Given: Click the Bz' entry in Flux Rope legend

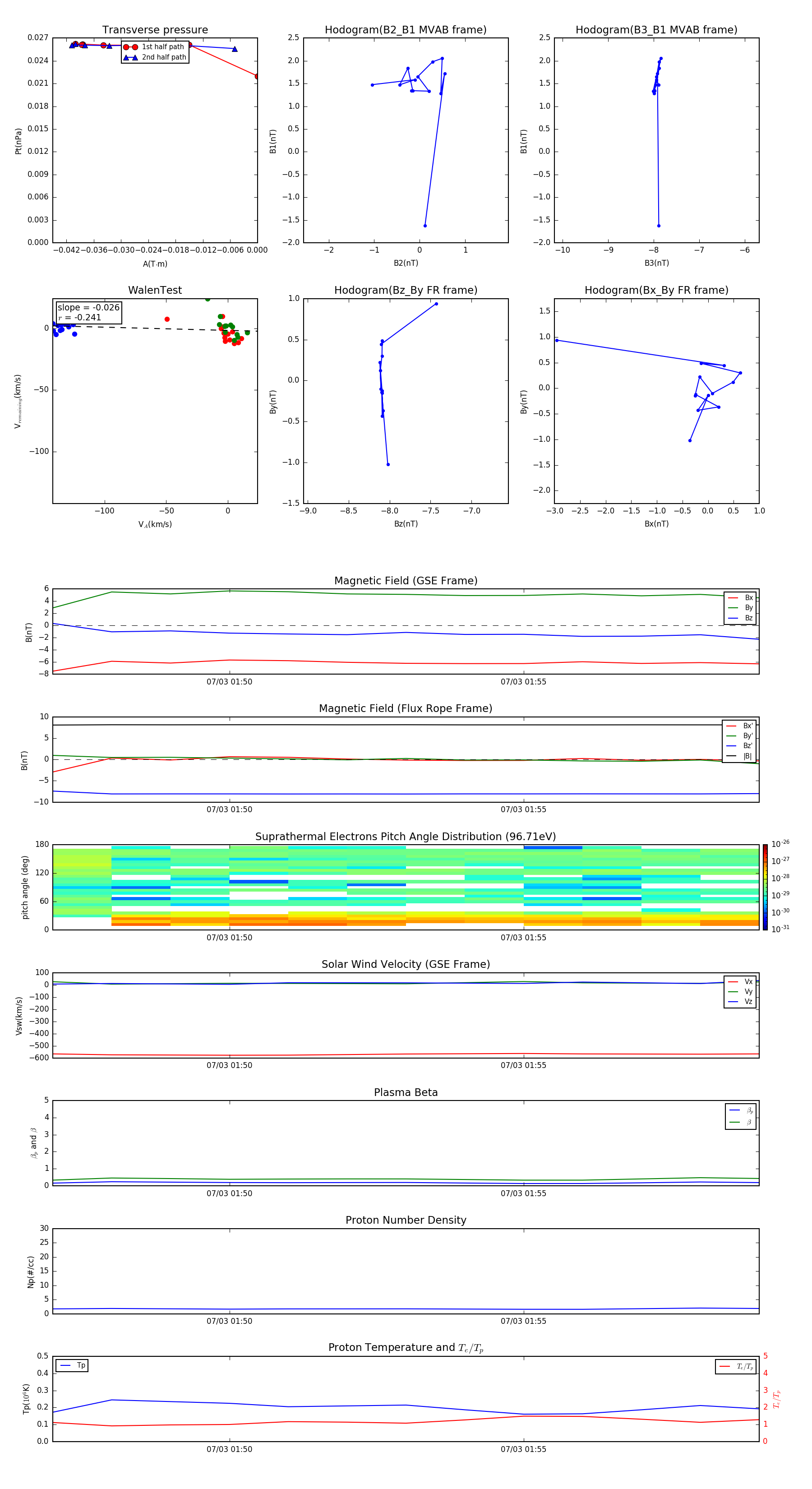Looking at the screenshot, I should point(740,746).
